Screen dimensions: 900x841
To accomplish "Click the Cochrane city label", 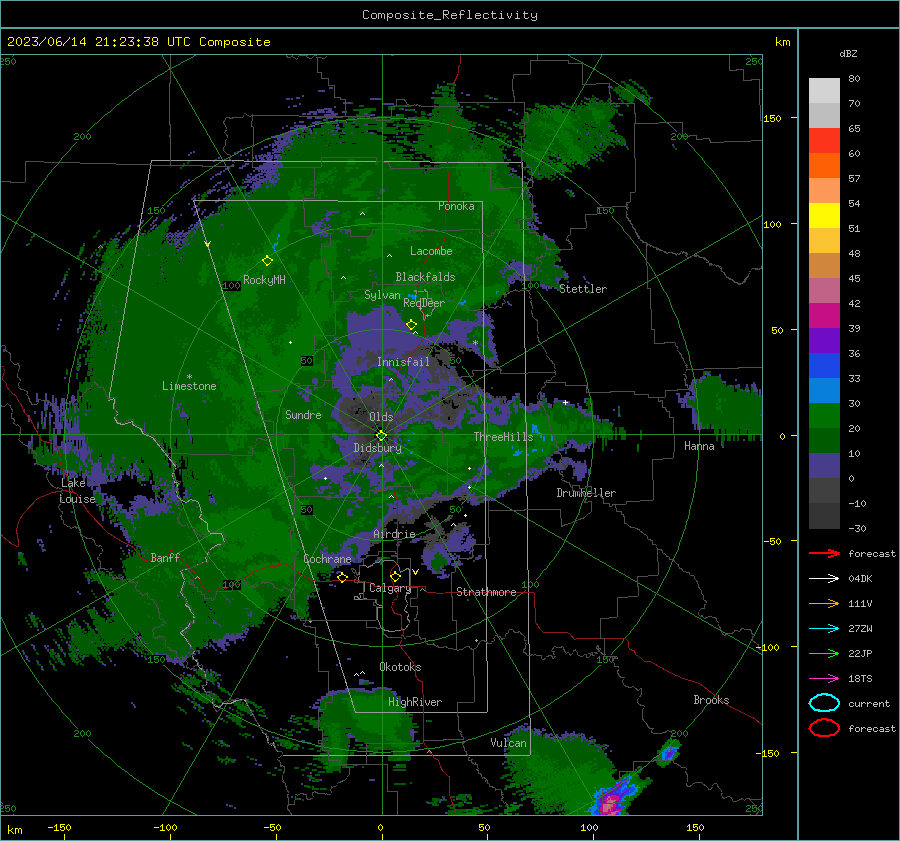I will click(x=327, y=559).
